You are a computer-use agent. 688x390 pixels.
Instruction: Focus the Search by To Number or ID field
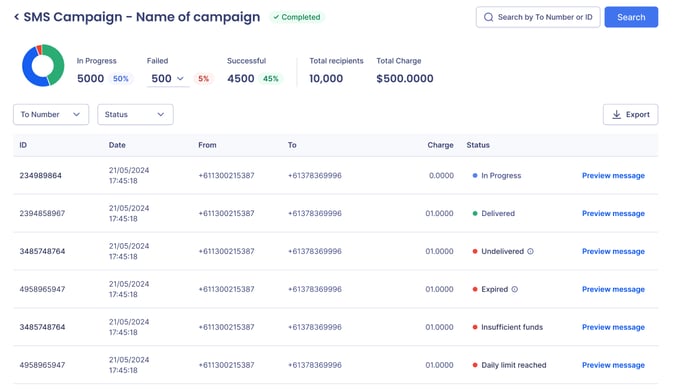(x=538, y=17)
